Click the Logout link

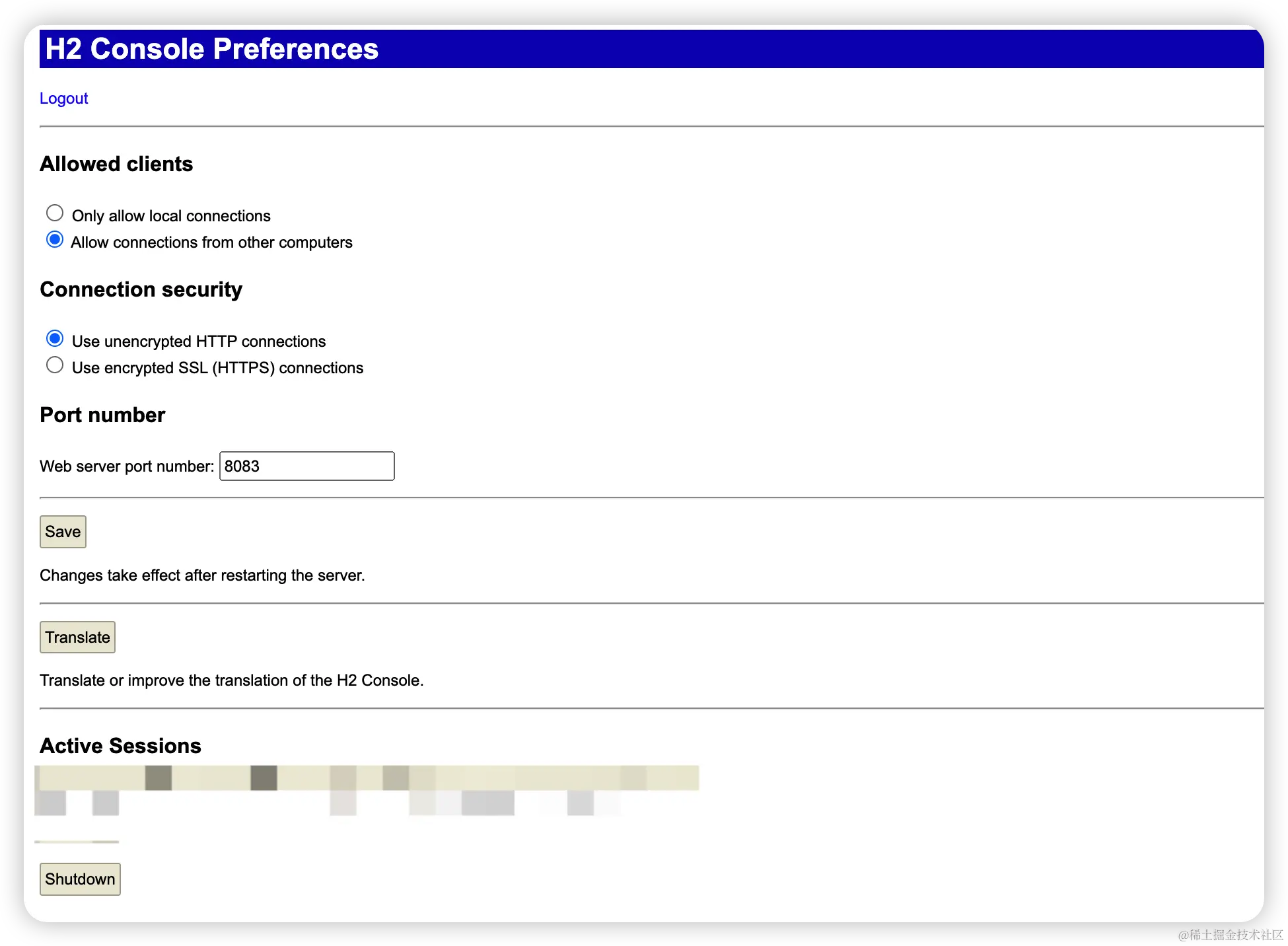[x=63, y=98]
